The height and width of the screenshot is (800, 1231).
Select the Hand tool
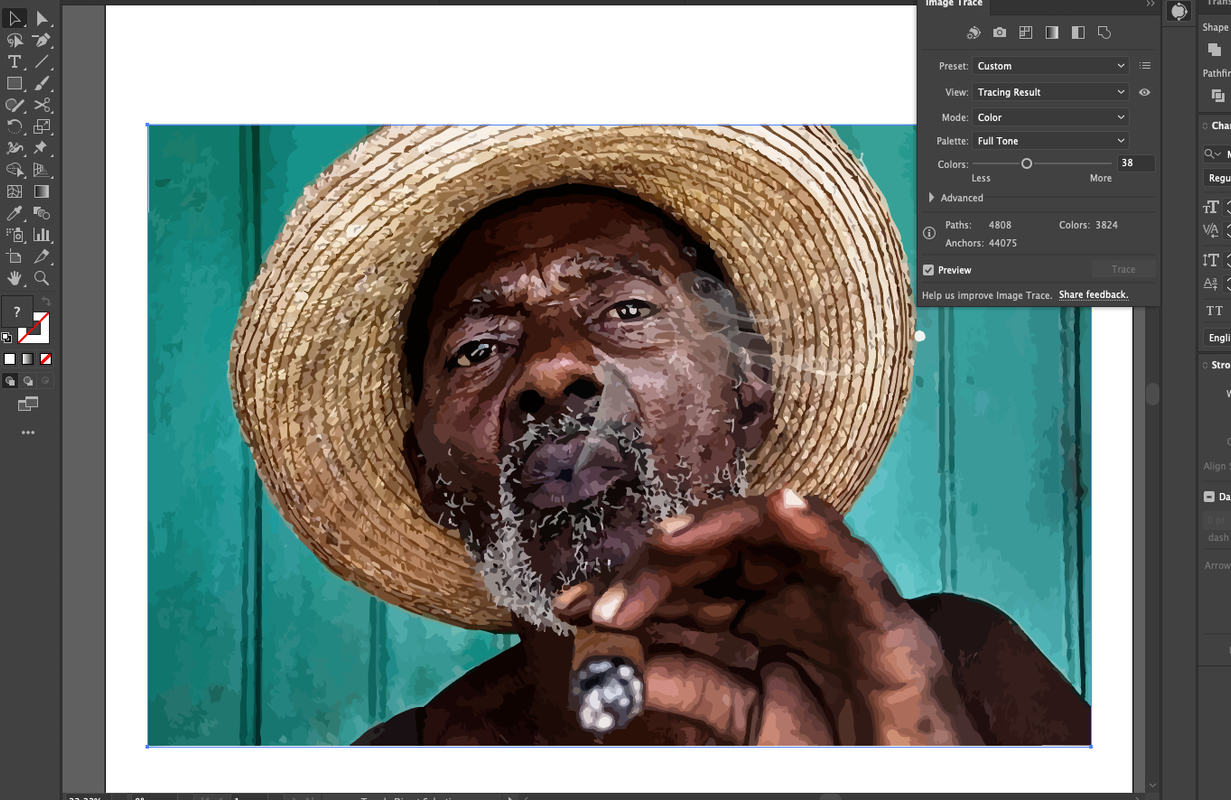15,278
